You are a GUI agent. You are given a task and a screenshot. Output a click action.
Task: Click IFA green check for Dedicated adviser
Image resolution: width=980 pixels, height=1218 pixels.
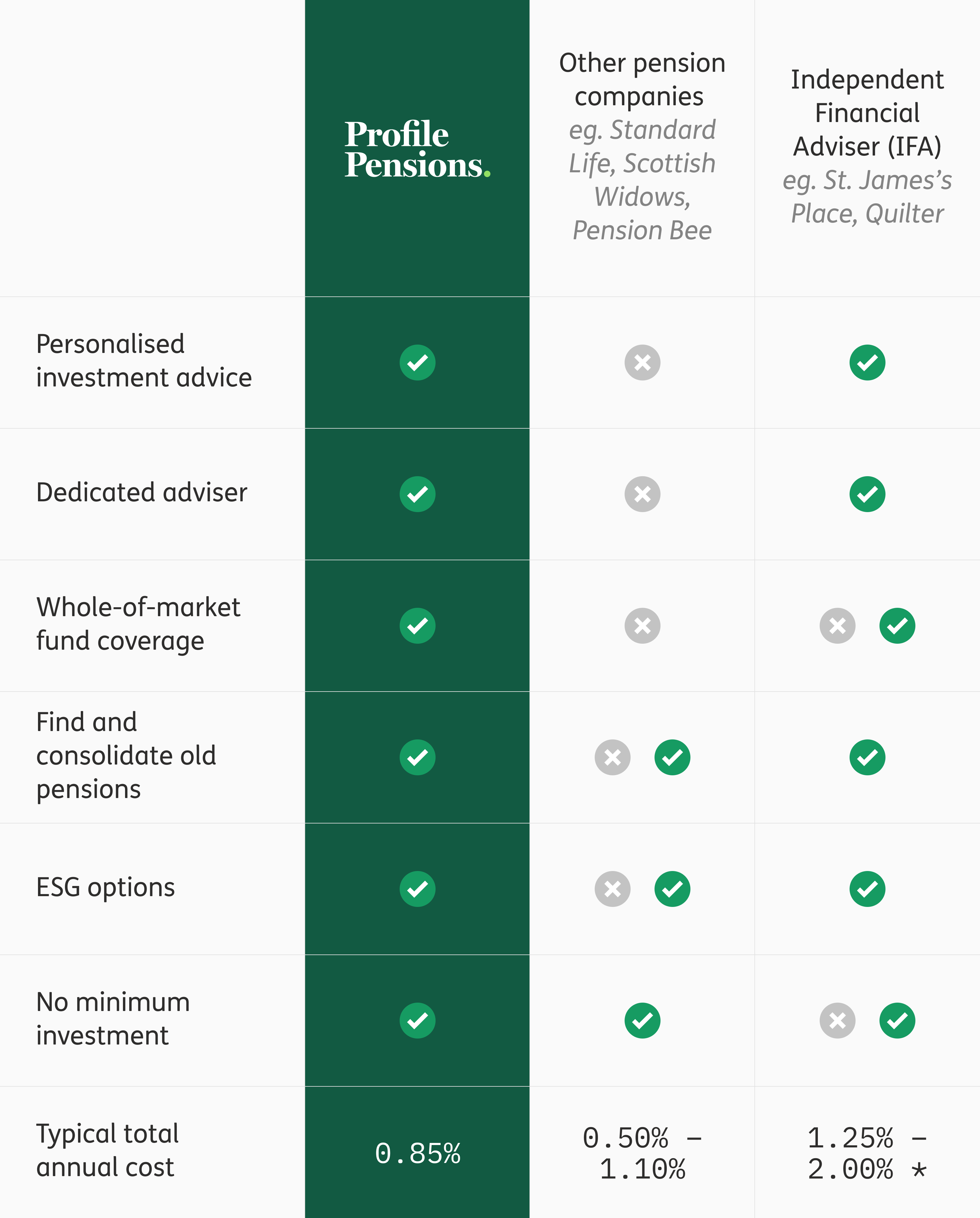click(x=867, y=494)
